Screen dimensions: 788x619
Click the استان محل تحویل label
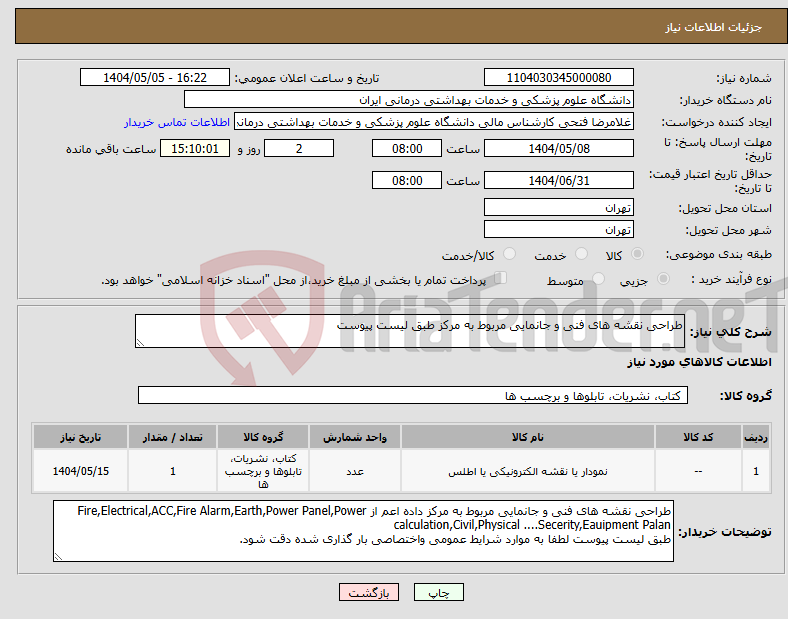pyautogui.click(x=725, y=209)
